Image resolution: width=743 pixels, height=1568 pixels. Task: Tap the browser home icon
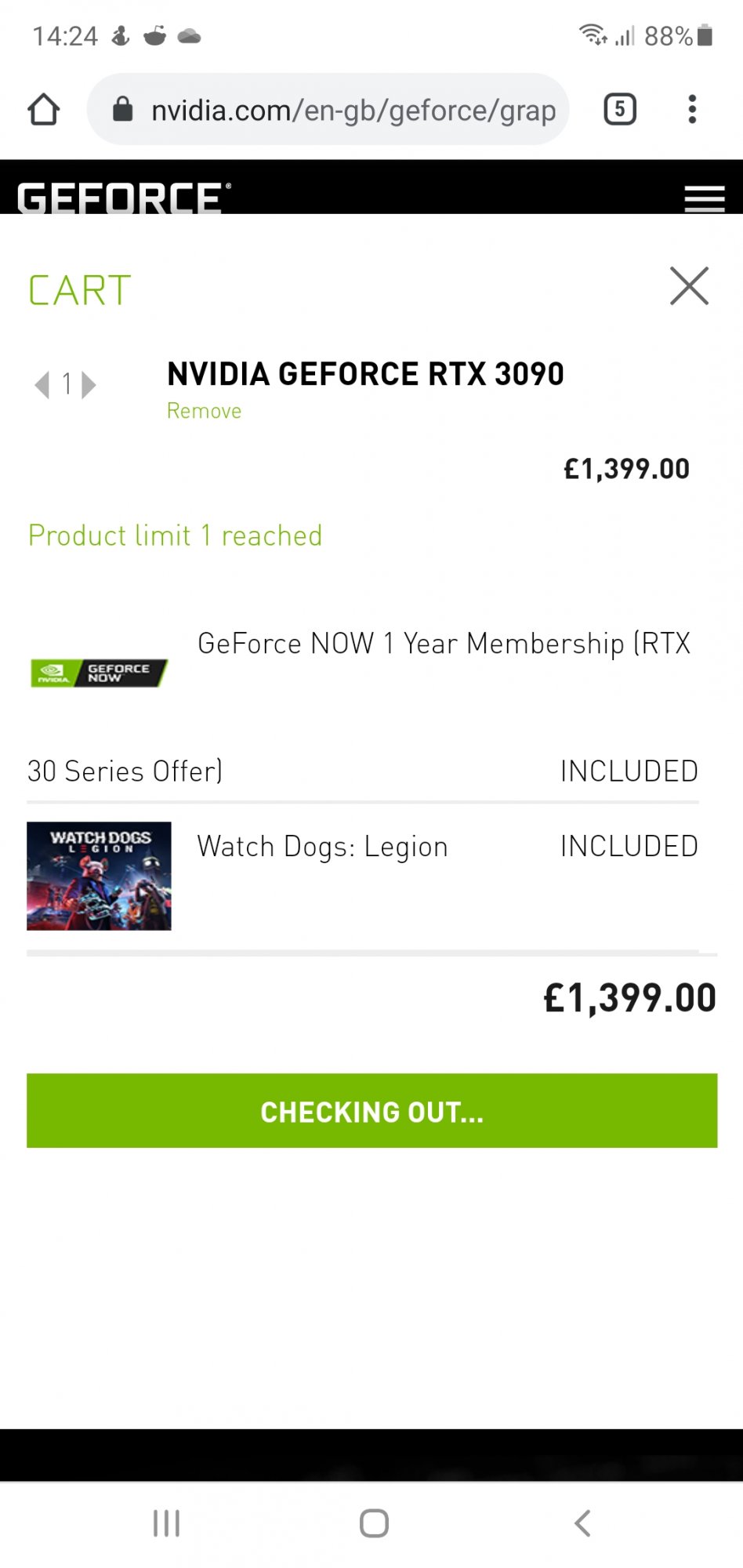pos(44,110)
